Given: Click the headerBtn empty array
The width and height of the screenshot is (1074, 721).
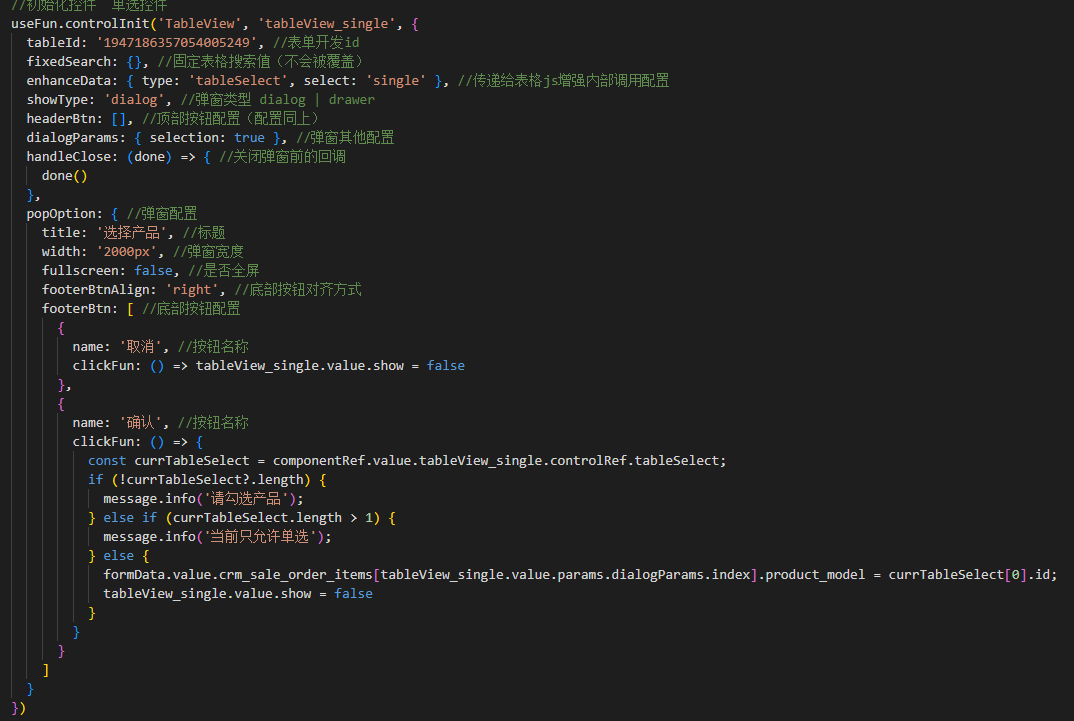Looking at the screenshot, I should click(x=118, y=118).
